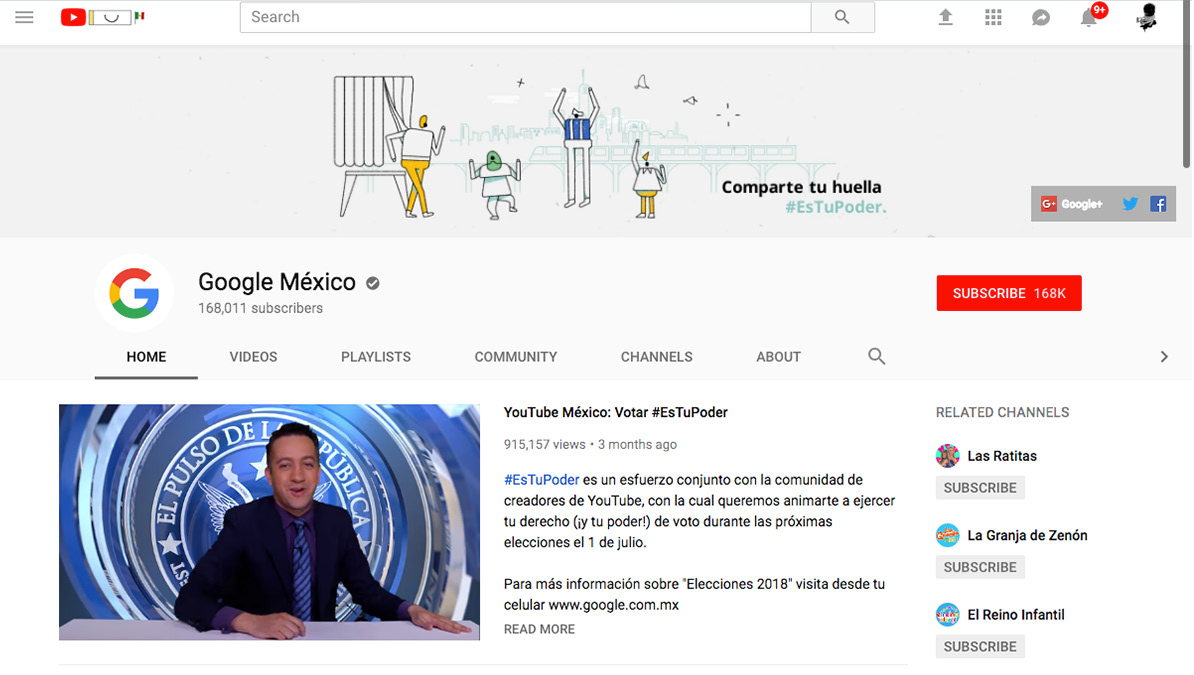The image size is (1194, 675).
Task: Click the Google México channel name
Action: [x=276, y=282]
